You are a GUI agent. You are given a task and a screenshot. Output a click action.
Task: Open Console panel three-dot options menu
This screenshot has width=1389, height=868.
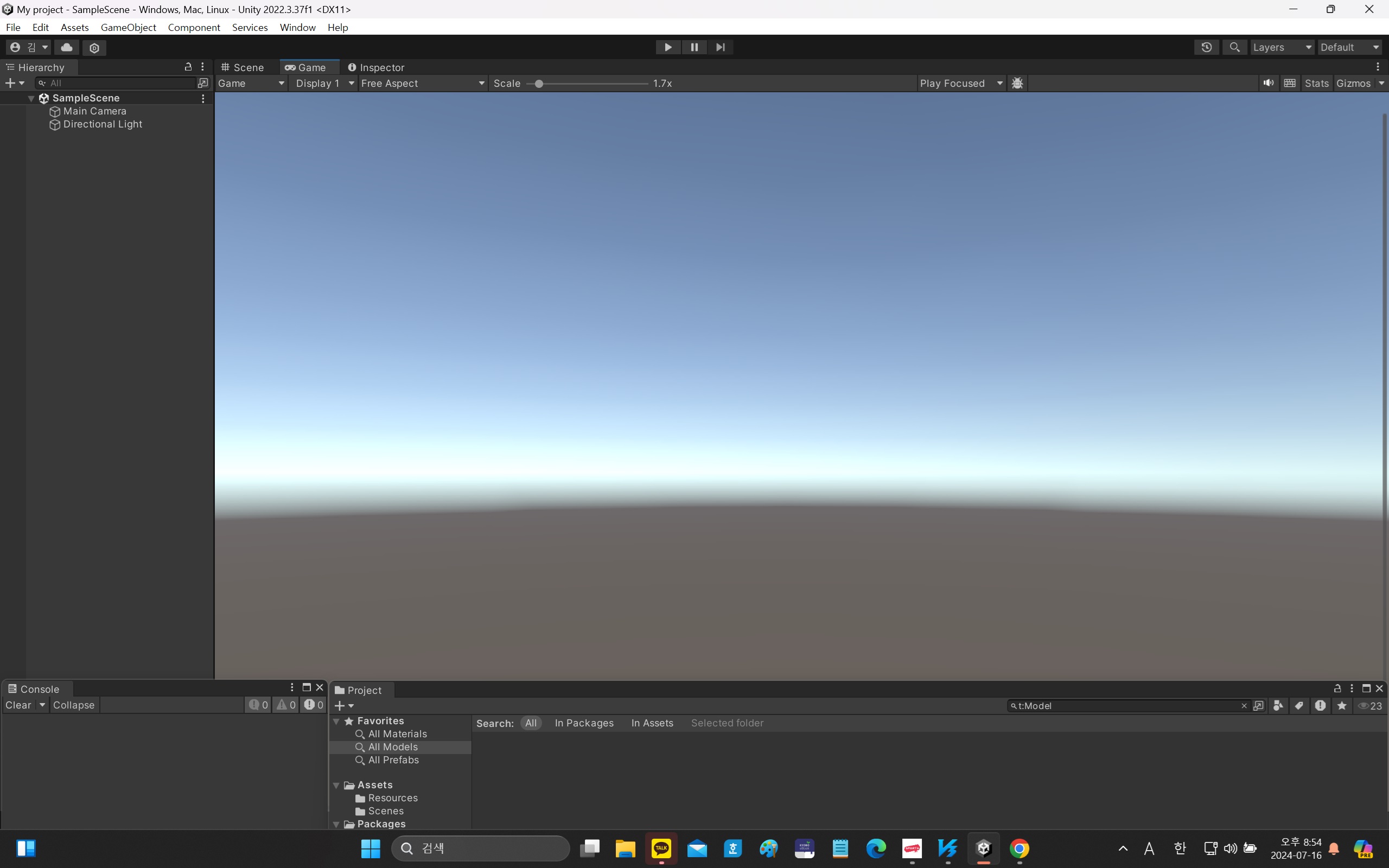(x=292, y=688)
